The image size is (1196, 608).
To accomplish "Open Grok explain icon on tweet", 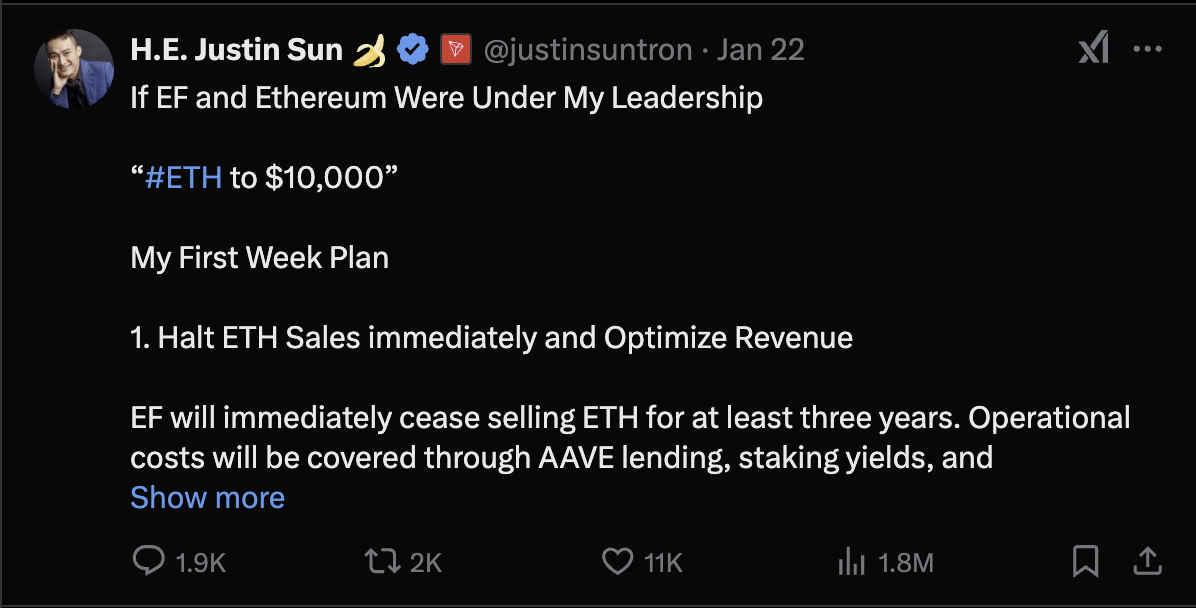I will tap(1093, 48).
